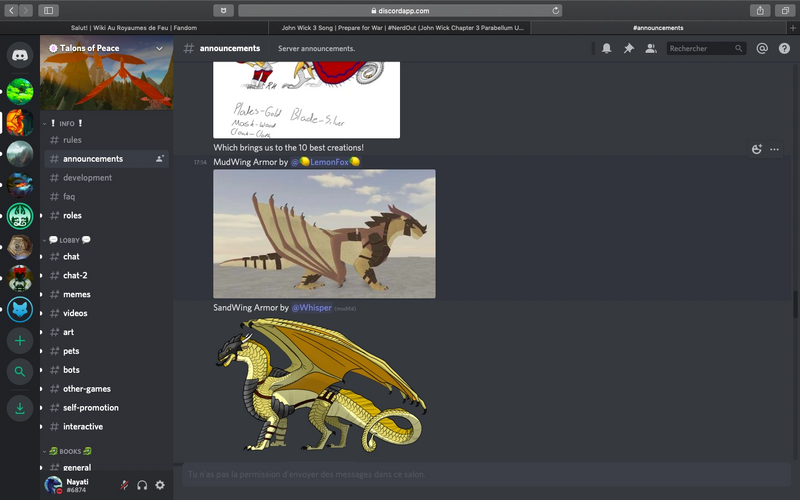Open server discovery magnifier icon

coord(19,374)
